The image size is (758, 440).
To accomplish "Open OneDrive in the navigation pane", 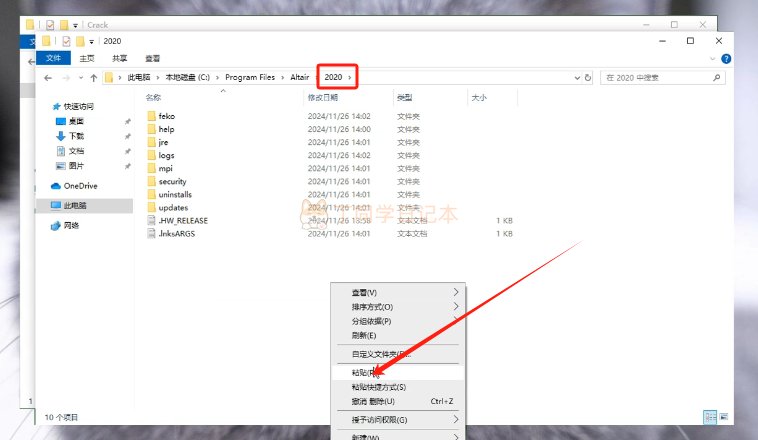I will [80, 186].
